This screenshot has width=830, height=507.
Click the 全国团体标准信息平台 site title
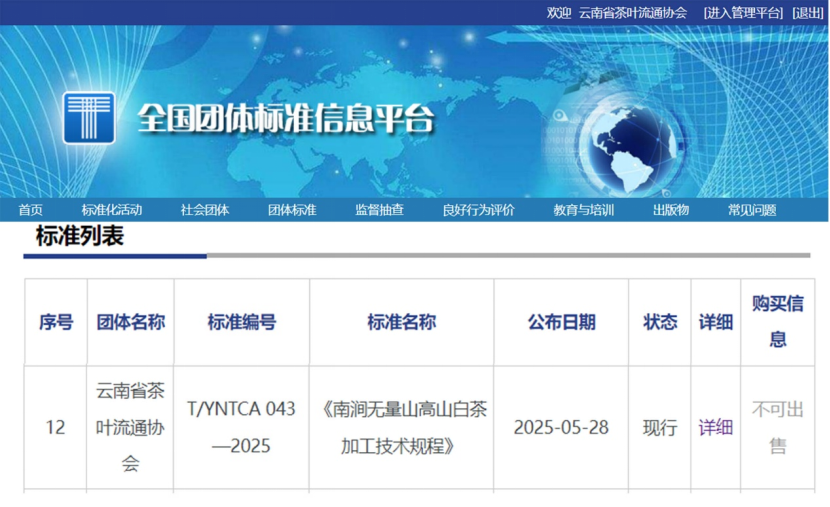(286, 119)
